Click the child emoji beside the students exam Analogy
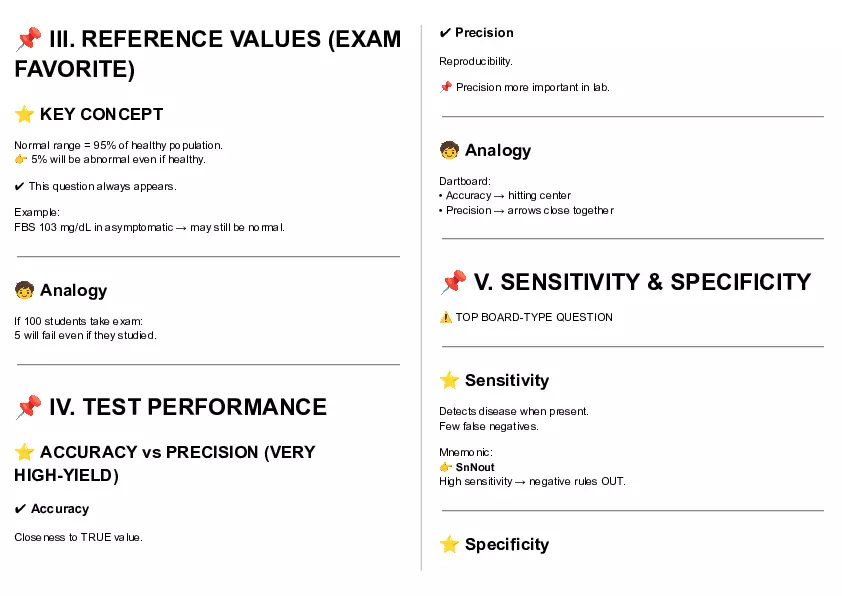This screenshot has width=842, height=596. click(x=25, y=291)
